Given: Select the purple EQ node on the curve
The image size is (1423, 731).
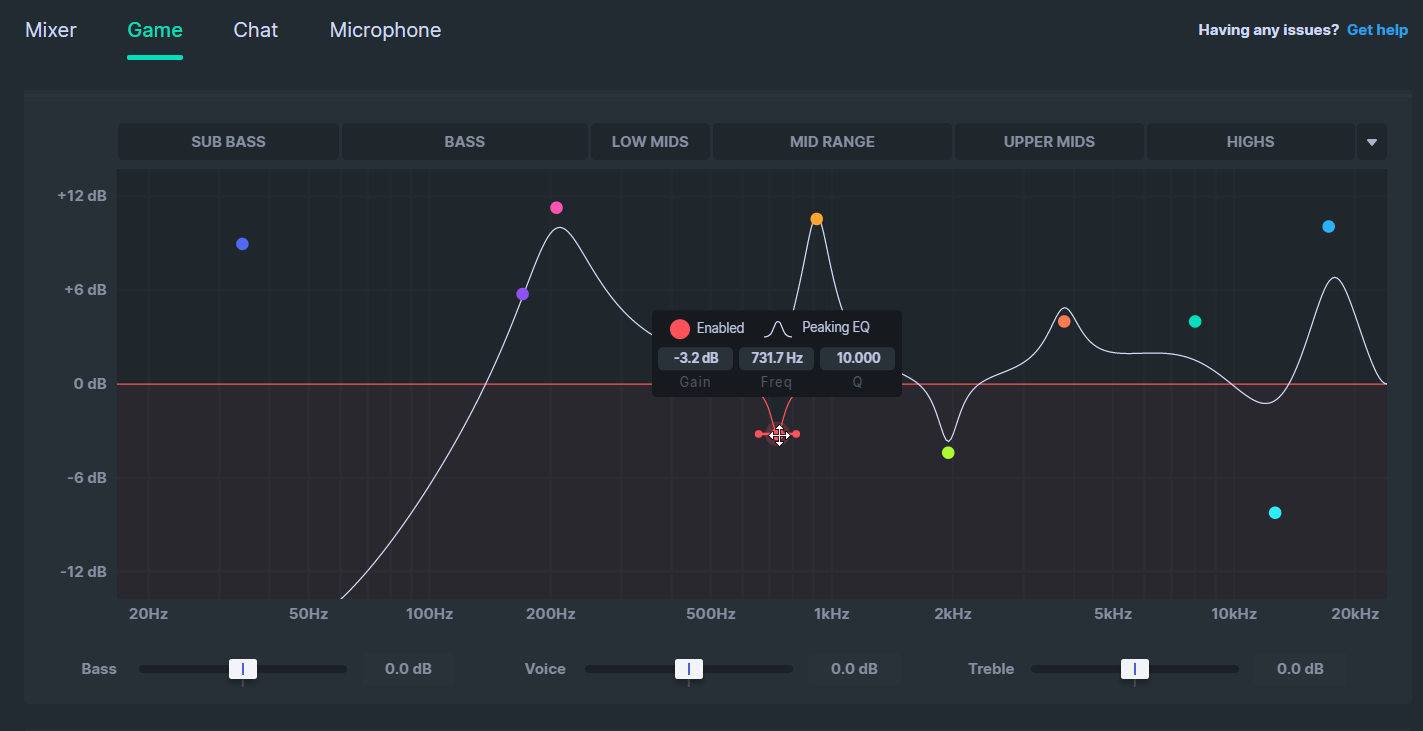Looking at the screenshot, I should point(522,294).
